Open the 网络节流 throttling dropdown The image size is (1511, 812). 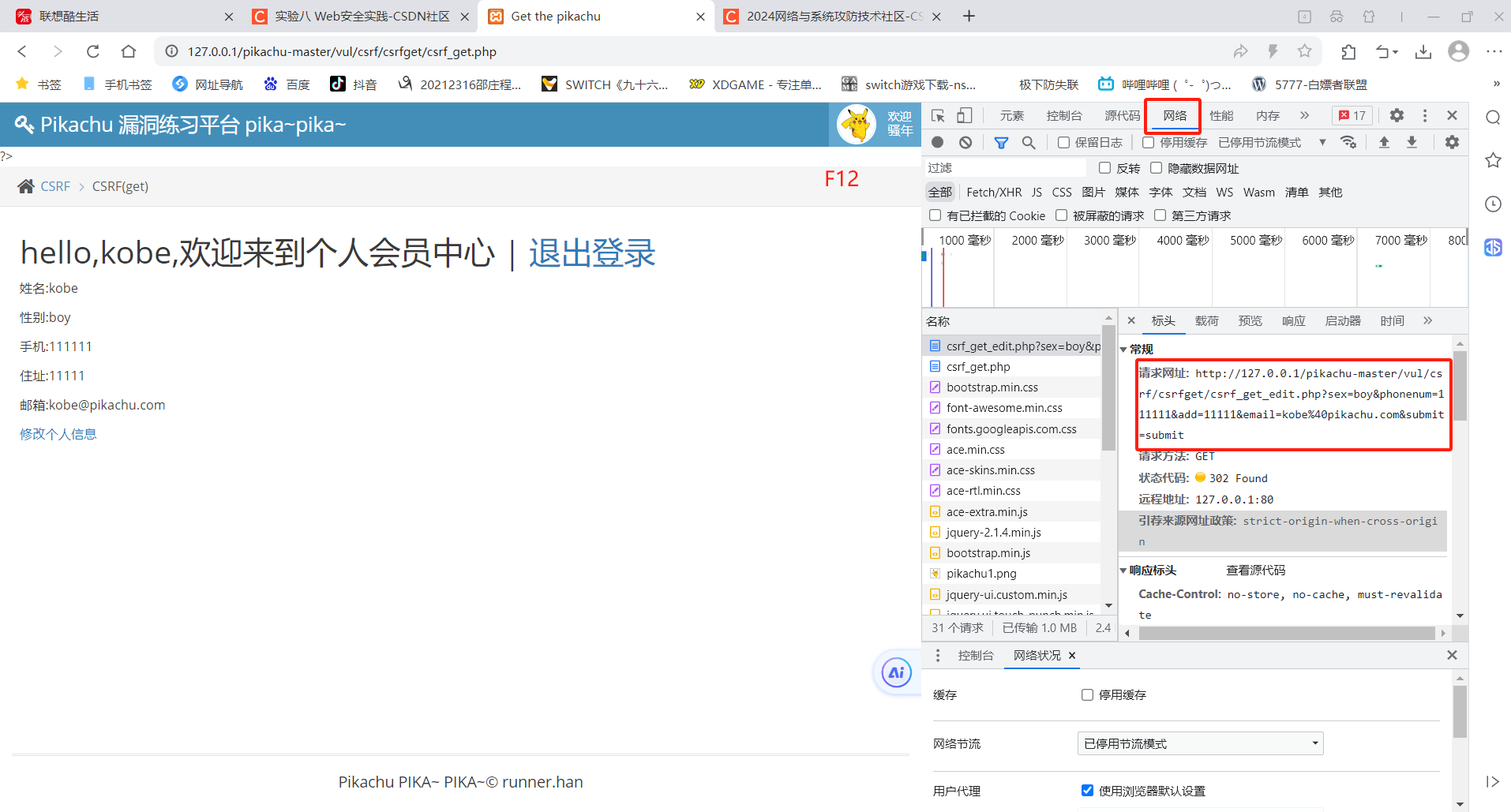(1199, 743)
